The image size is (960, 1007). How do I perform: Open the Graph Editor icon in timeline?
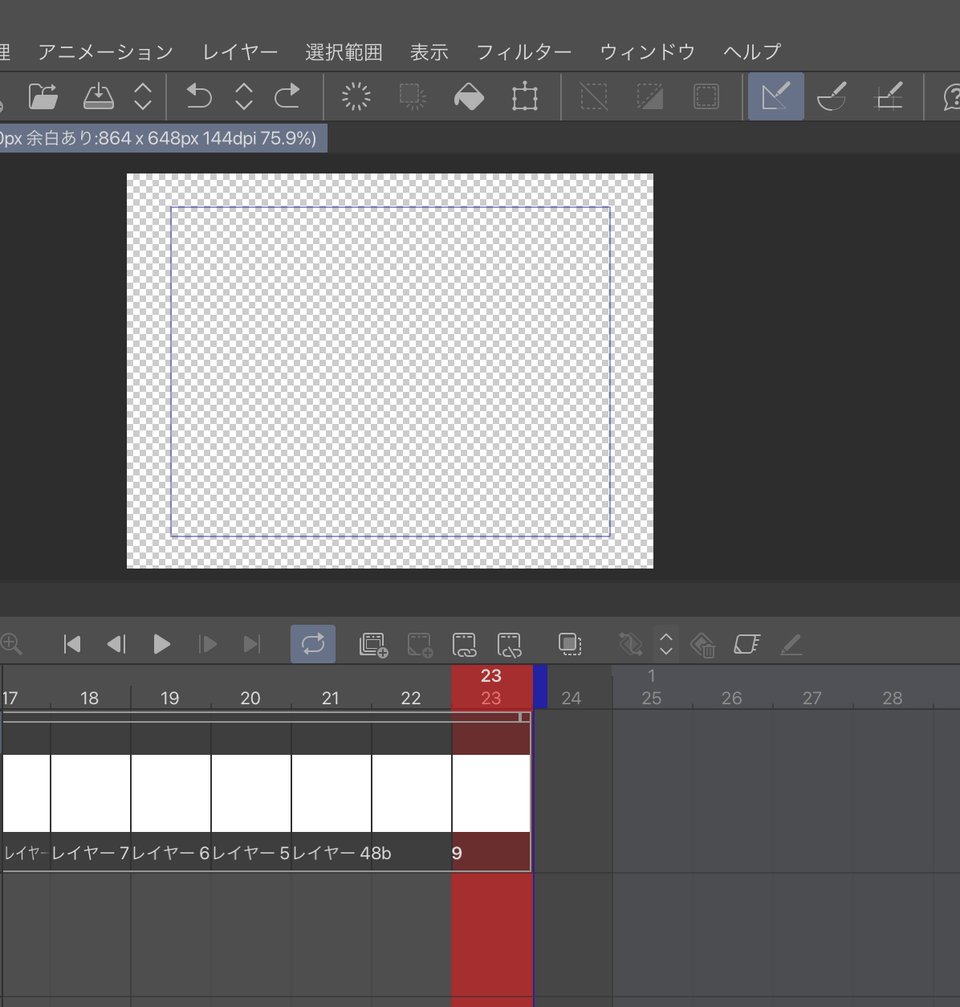(747, 644)
